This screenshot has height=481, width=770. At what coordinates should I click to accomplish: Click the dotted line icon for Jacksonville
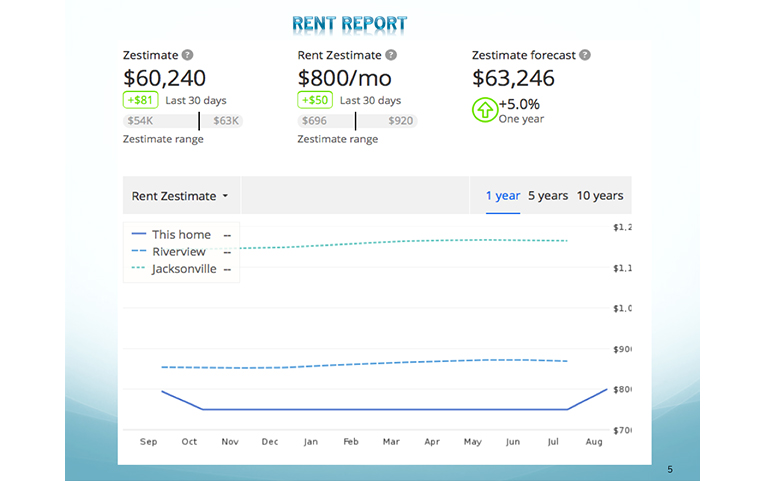pos(138,269)
